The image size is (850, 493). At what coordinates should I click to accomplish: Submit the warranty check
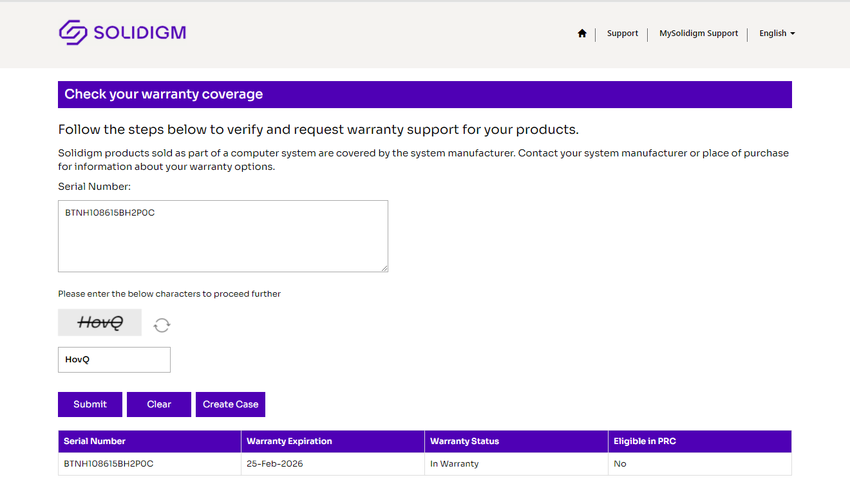(90, 404)
